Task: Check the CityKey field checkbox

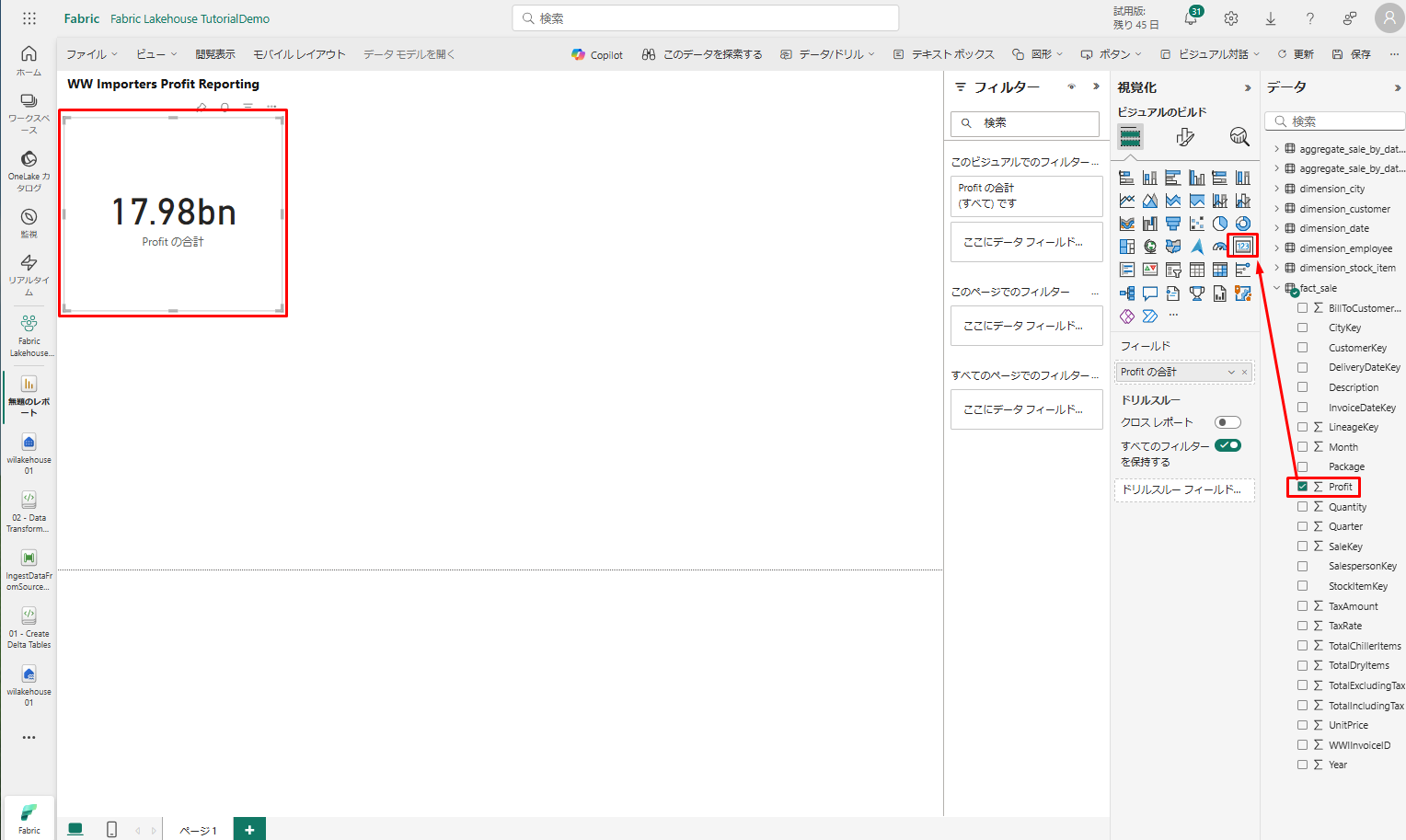Action: pyautogui.click(x=1302, y=328)
